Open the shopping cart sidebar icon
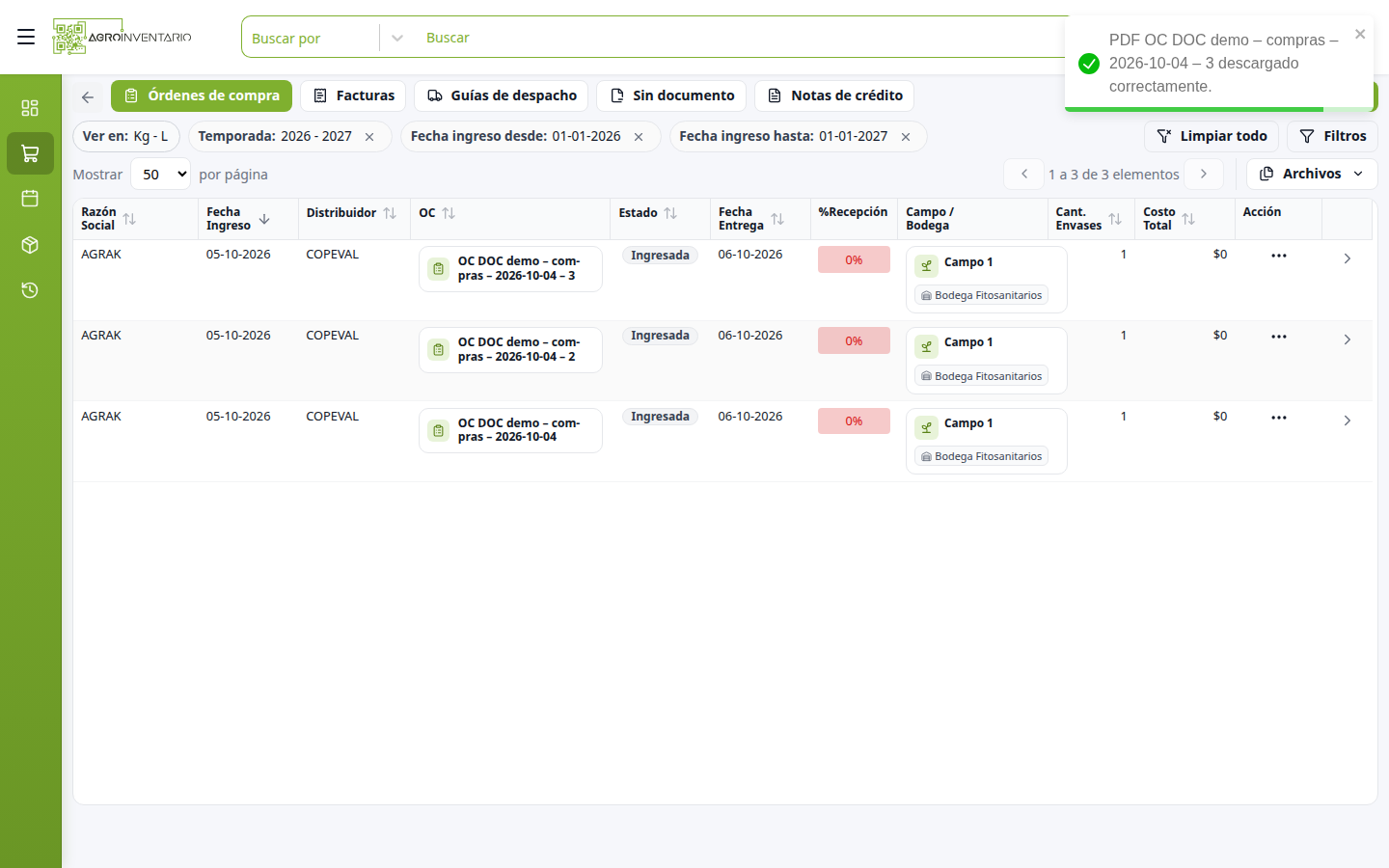1389x868 pixels. pos(30,153)
